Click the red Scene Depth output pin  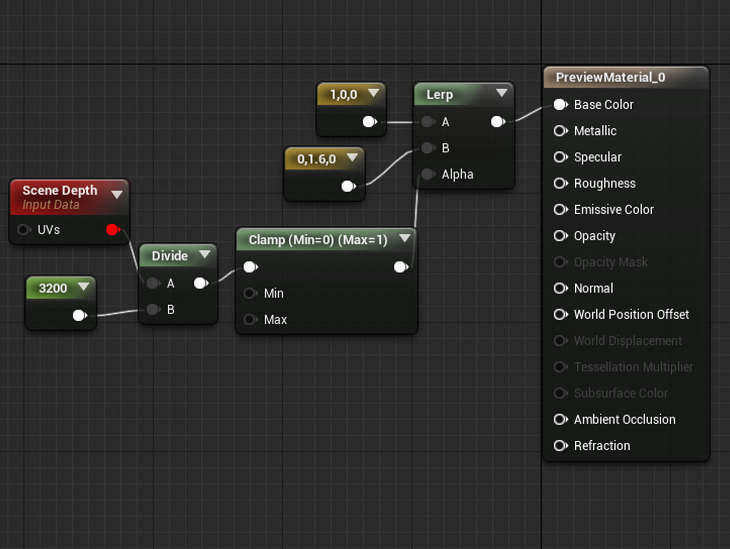(112, 230)
